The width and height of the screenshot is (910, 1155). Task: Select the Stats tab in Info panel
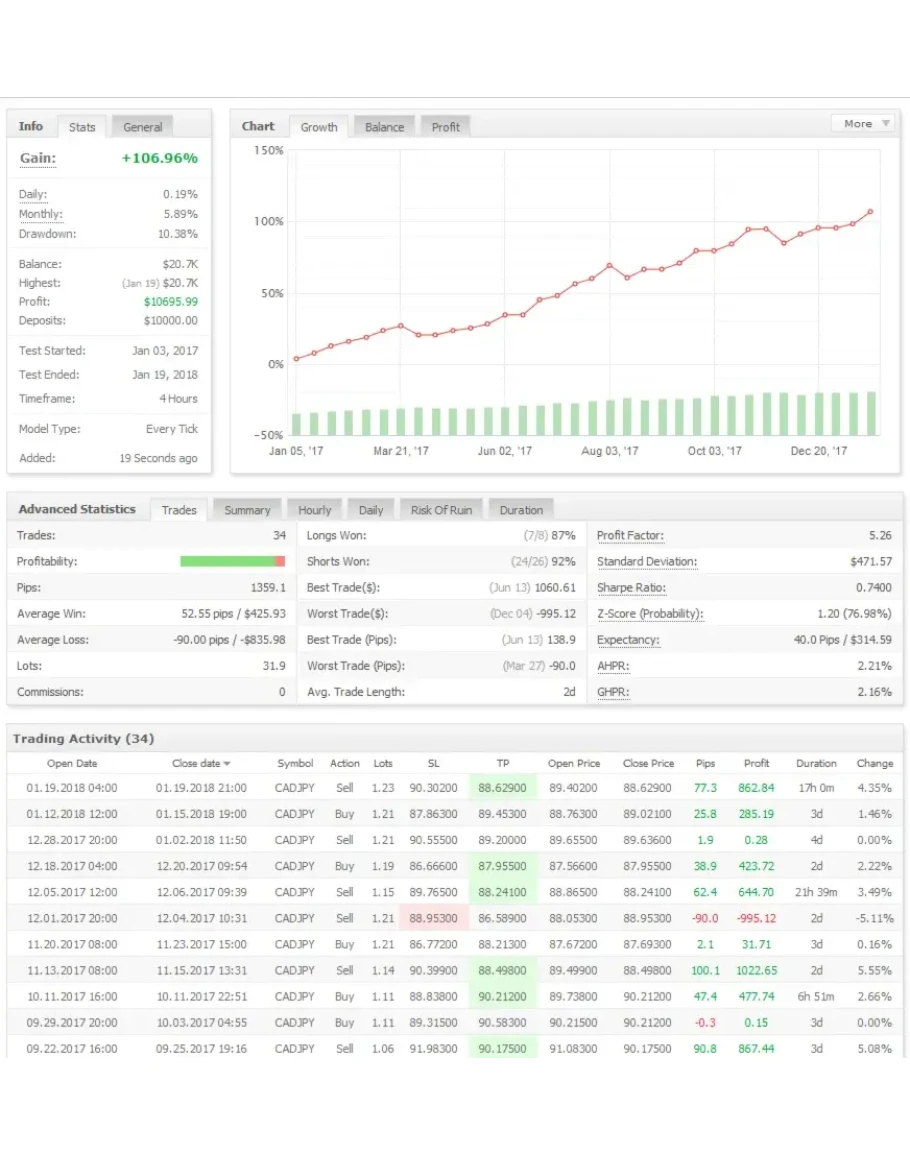coord(82,127)
